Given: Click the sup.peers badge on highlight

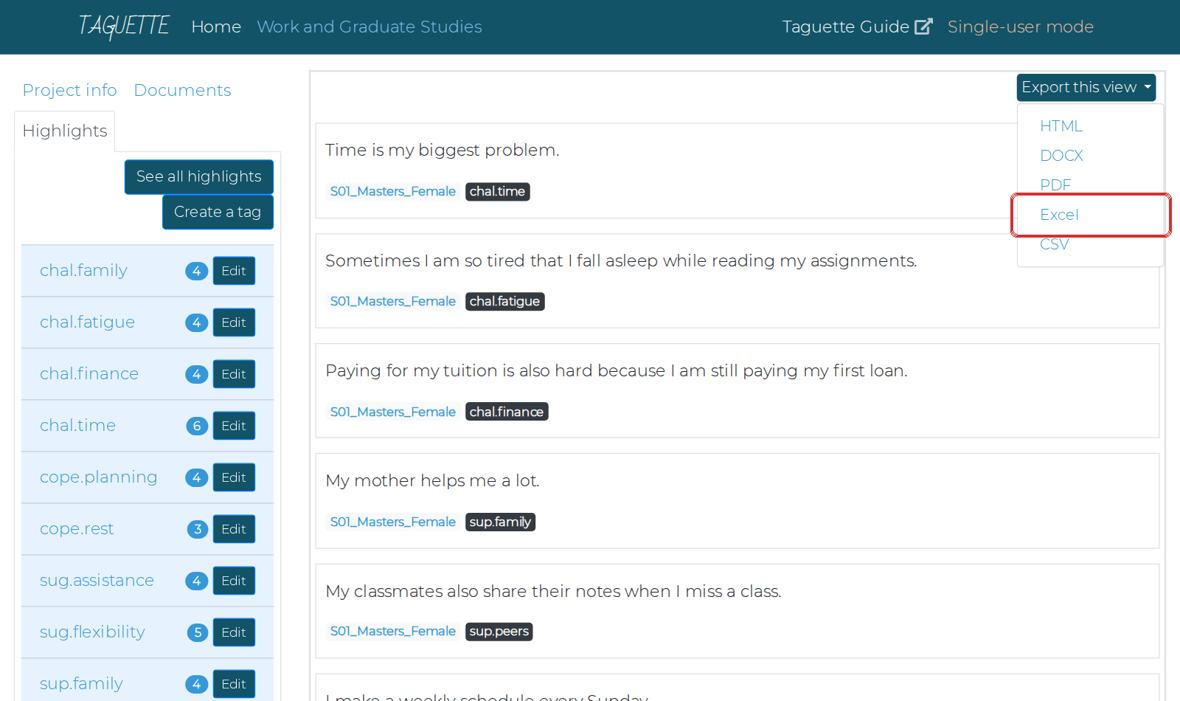Looking at the screenshot, I should coord(499,631).
